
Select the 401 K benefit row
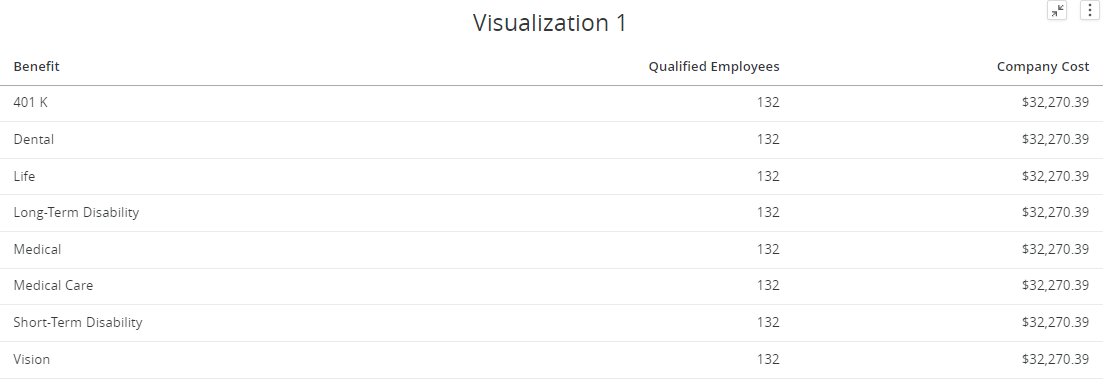pyautogui.click(x=552, y=103)
